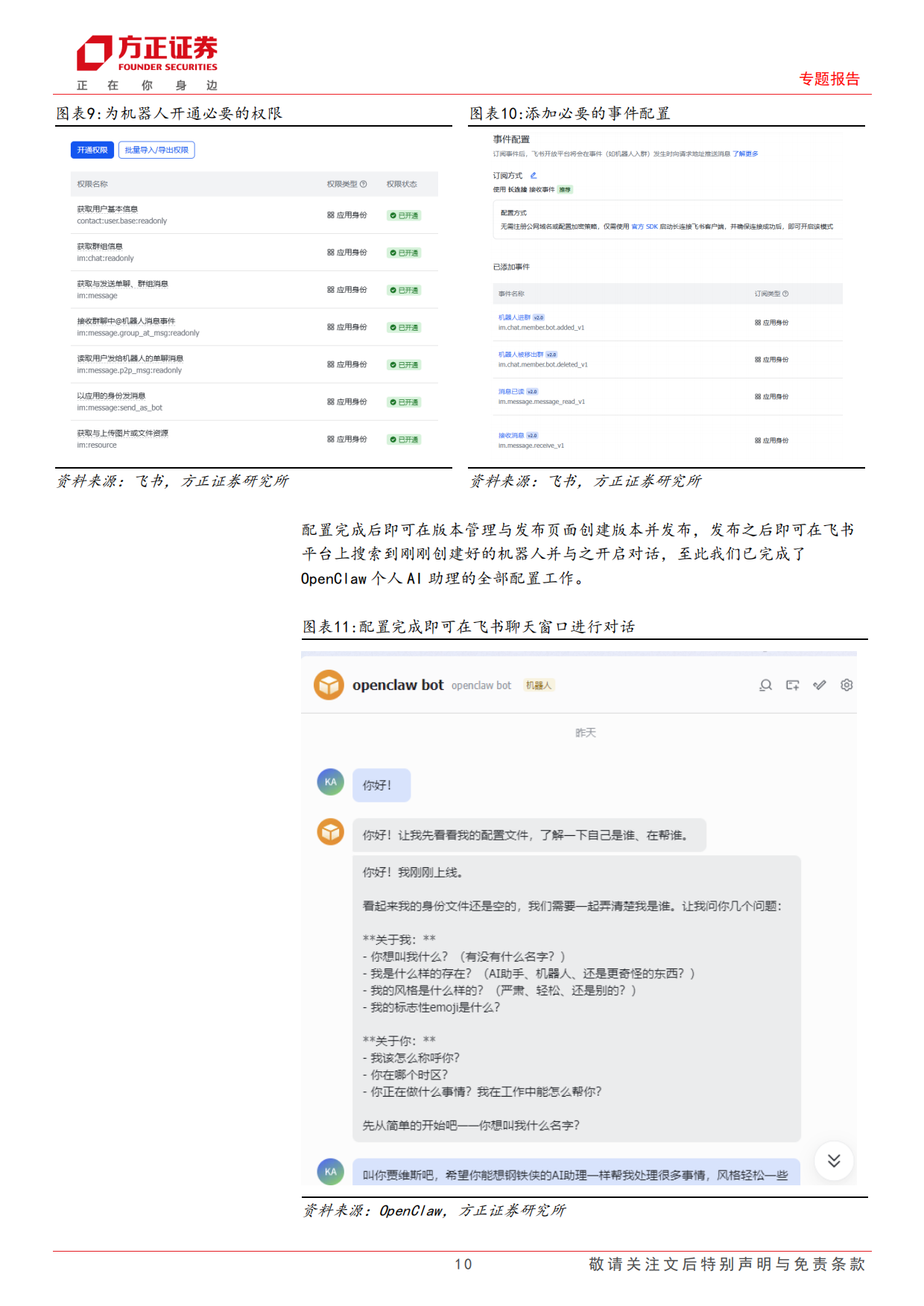Click the search icon in openclaw bot chat header
The image size is (924, 1306).
click(x=765, y=685)
